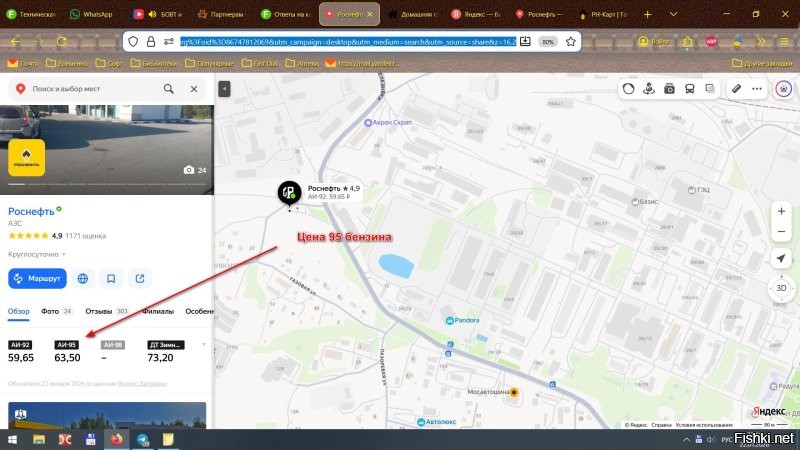Open the Библиотеки bookmarks folder
The width and height of the screenshot is (800, 450).
point(154,63)
